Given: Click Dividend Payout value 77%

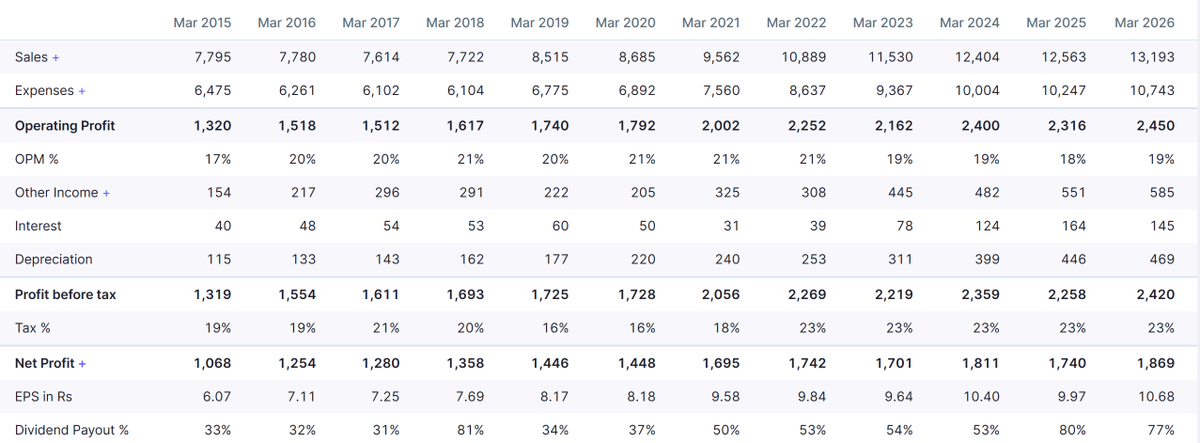Looking at the screenshot, I should (1163, 431).
